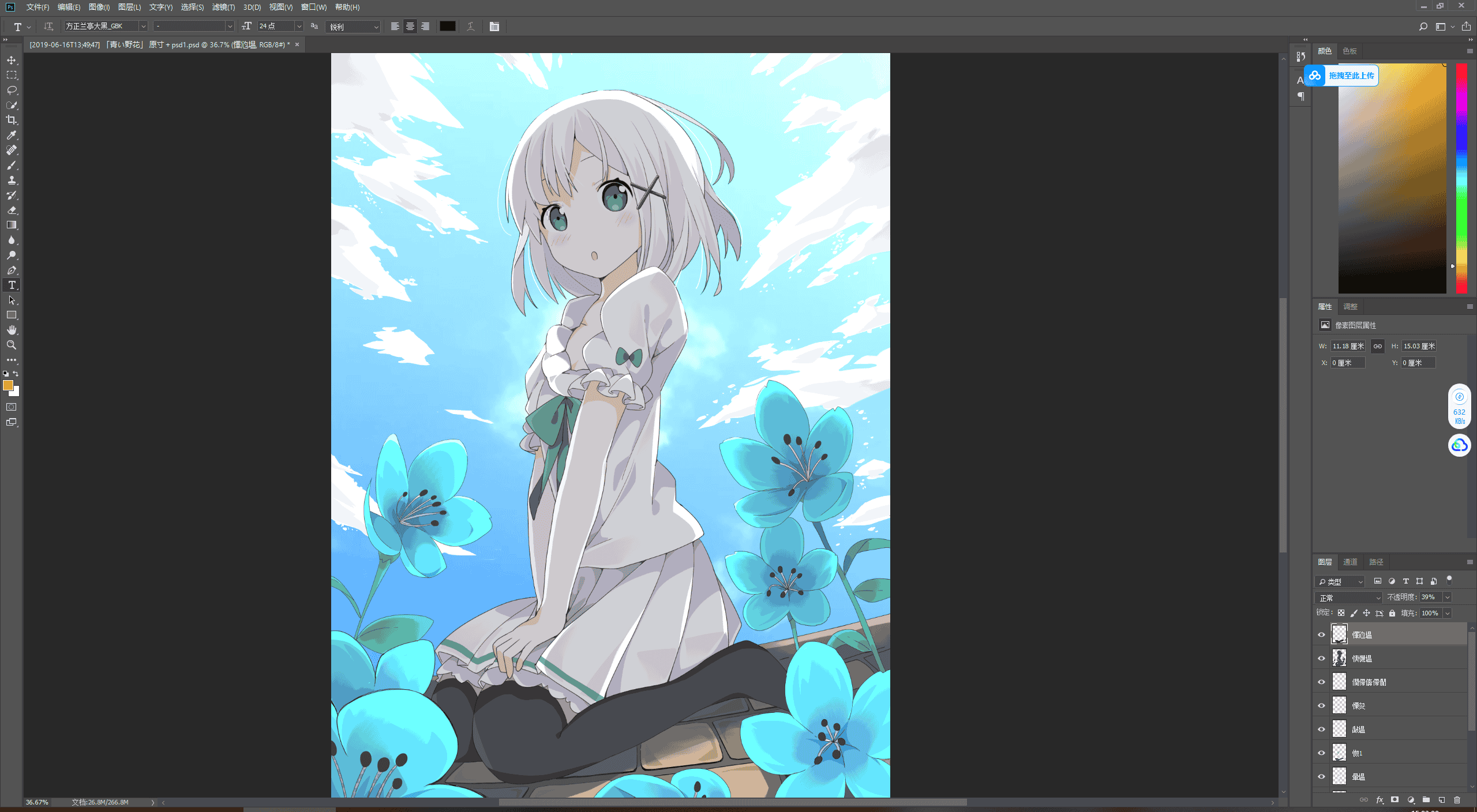Select the Crop tool
This screenshot has width=1477, height=812.
pos(12,120)
